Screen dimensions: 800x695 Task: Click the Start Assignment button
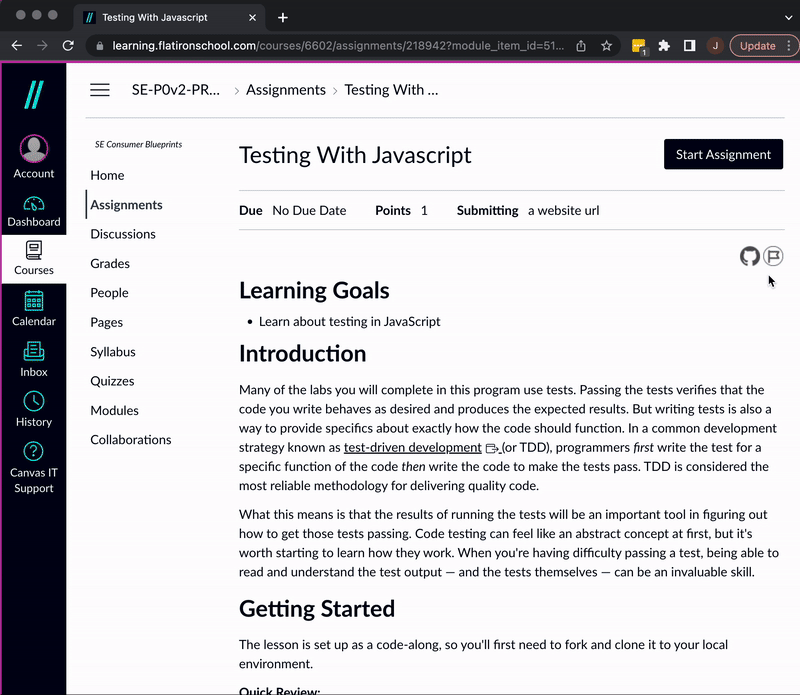(723, 154)
